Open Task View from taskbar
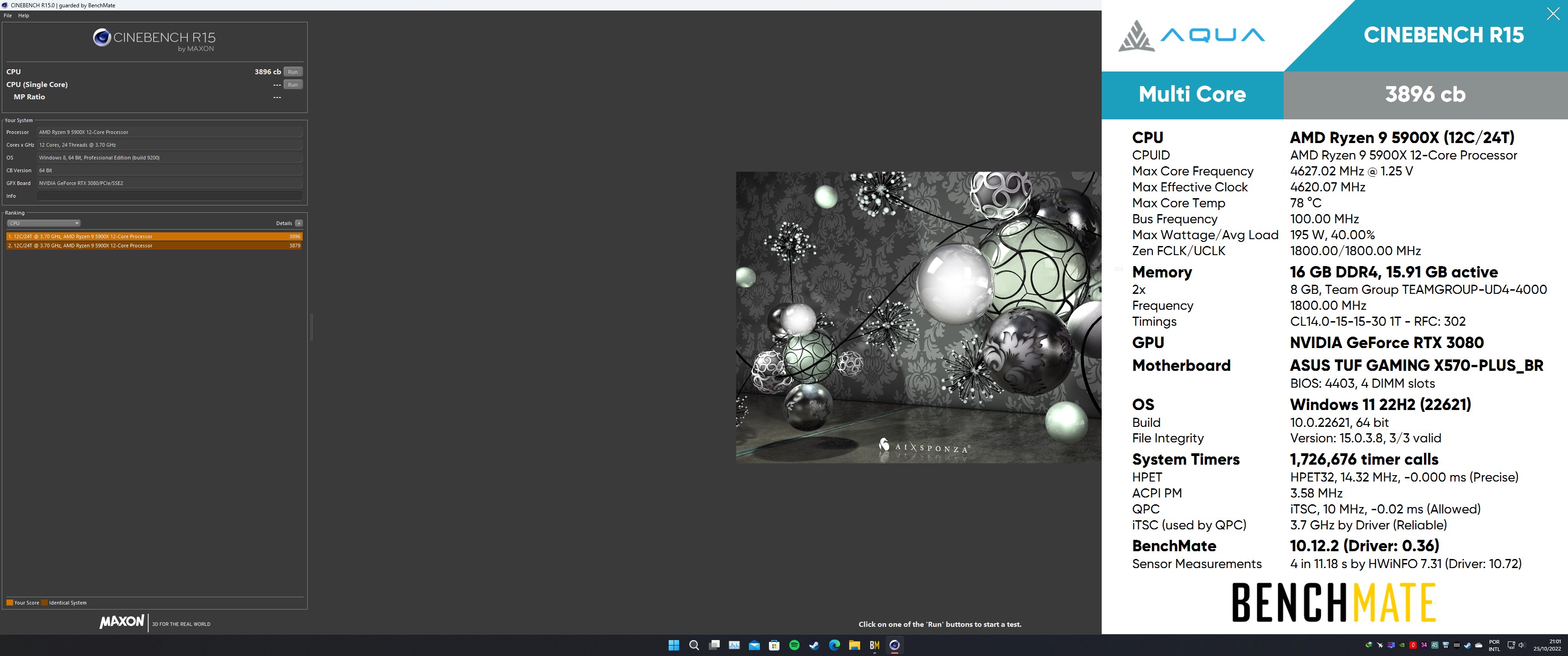The image size is (1568, 656). [x=715, y=646]
